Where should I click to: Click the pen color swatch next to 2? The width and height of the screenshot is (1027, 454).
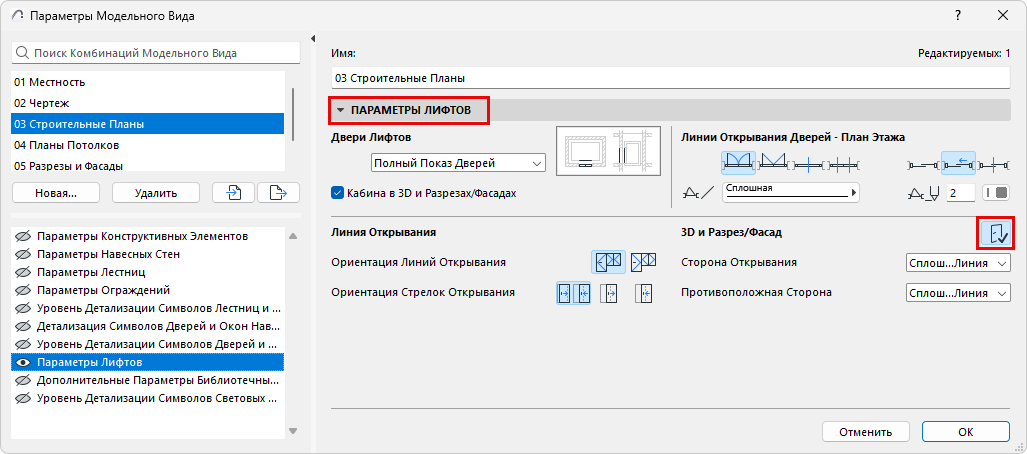(x=996, y=193)
